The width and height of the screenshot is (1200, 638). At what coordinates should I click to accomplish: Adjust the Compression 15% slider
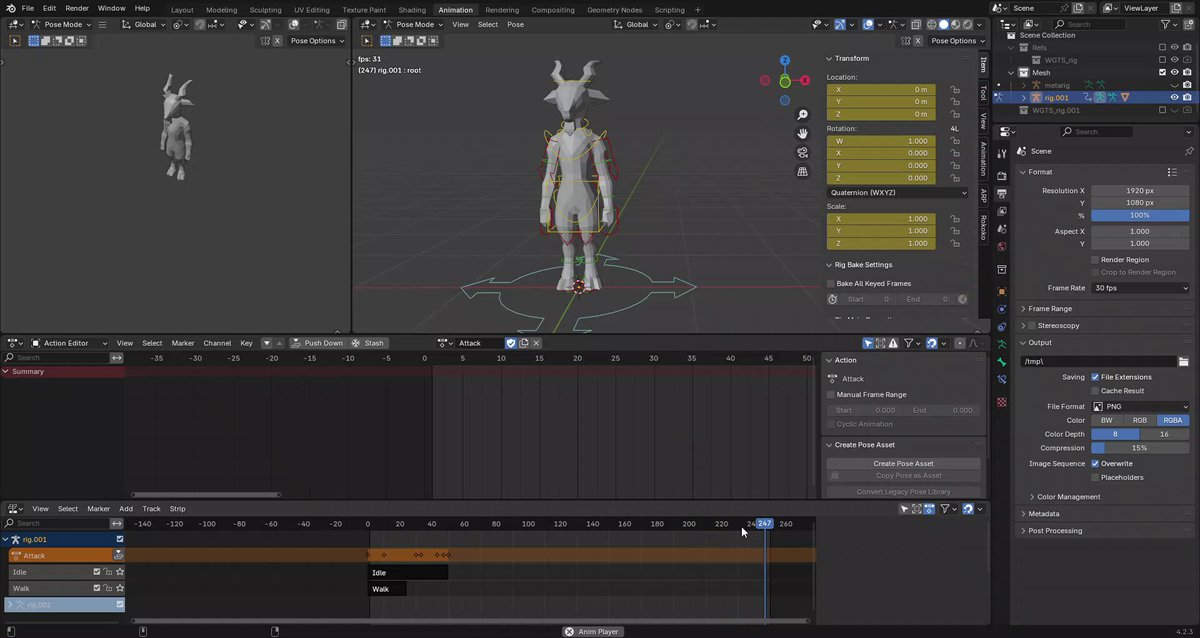[x=1140, y=448]
